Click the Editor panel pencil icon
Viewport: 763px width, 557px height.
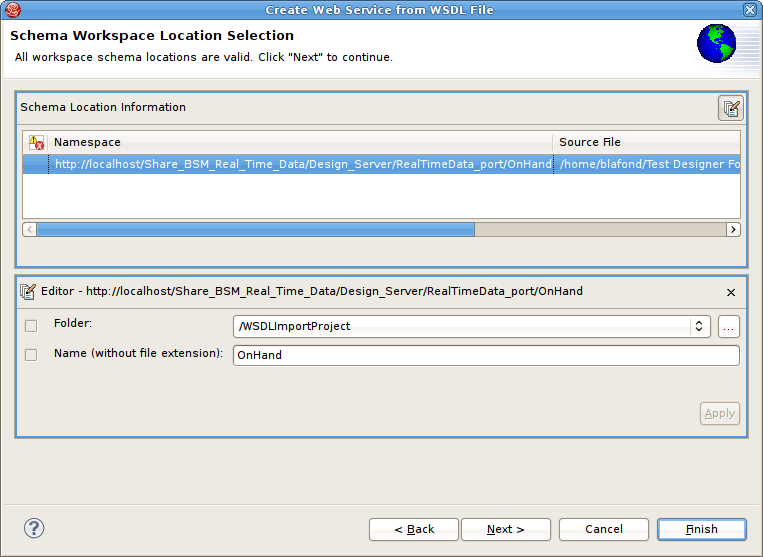(28, 291)
